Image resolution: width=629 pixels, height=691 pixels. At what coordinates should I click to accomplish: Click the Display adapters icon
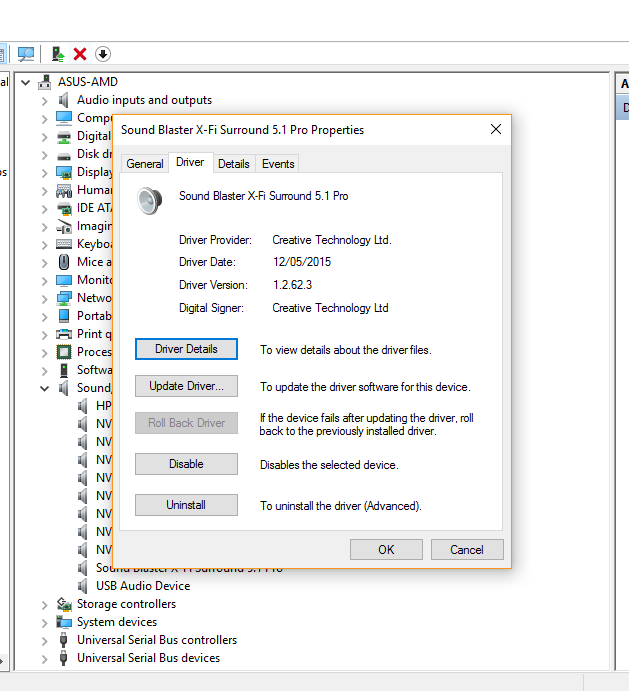pyautogui.click(x=64, y=172)
